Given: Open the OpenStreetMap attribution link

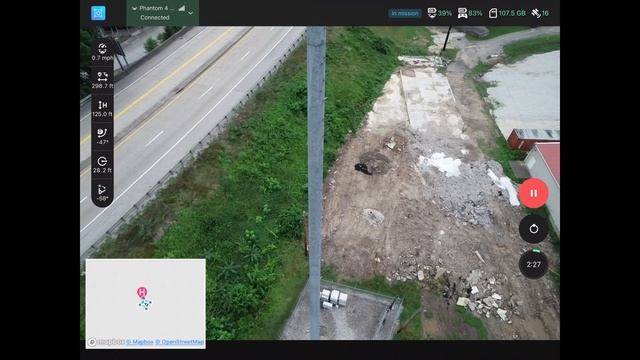Looking at the screenshot, I should (180, 342).
